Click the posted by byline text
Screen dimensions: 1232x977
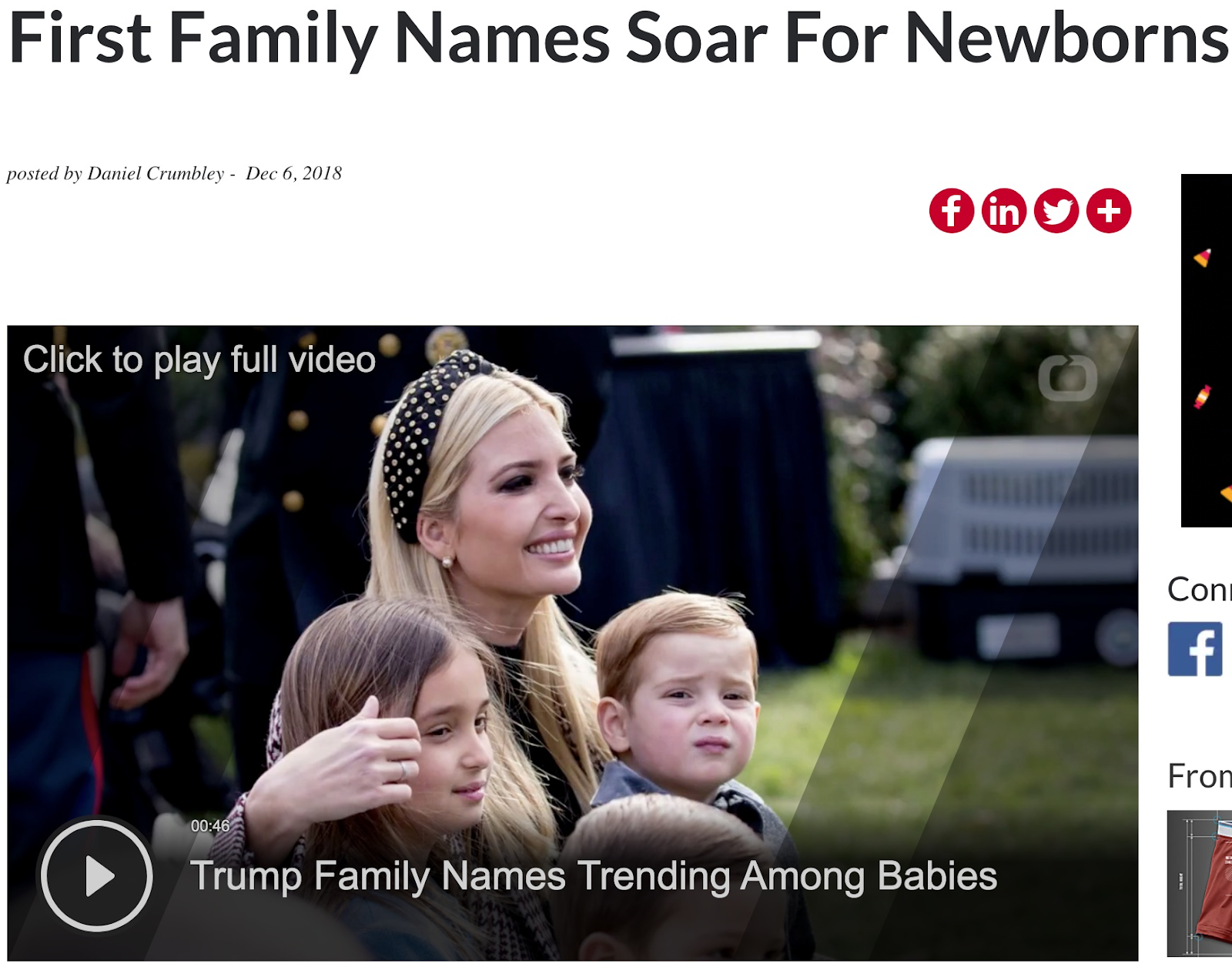coord(45,173)
